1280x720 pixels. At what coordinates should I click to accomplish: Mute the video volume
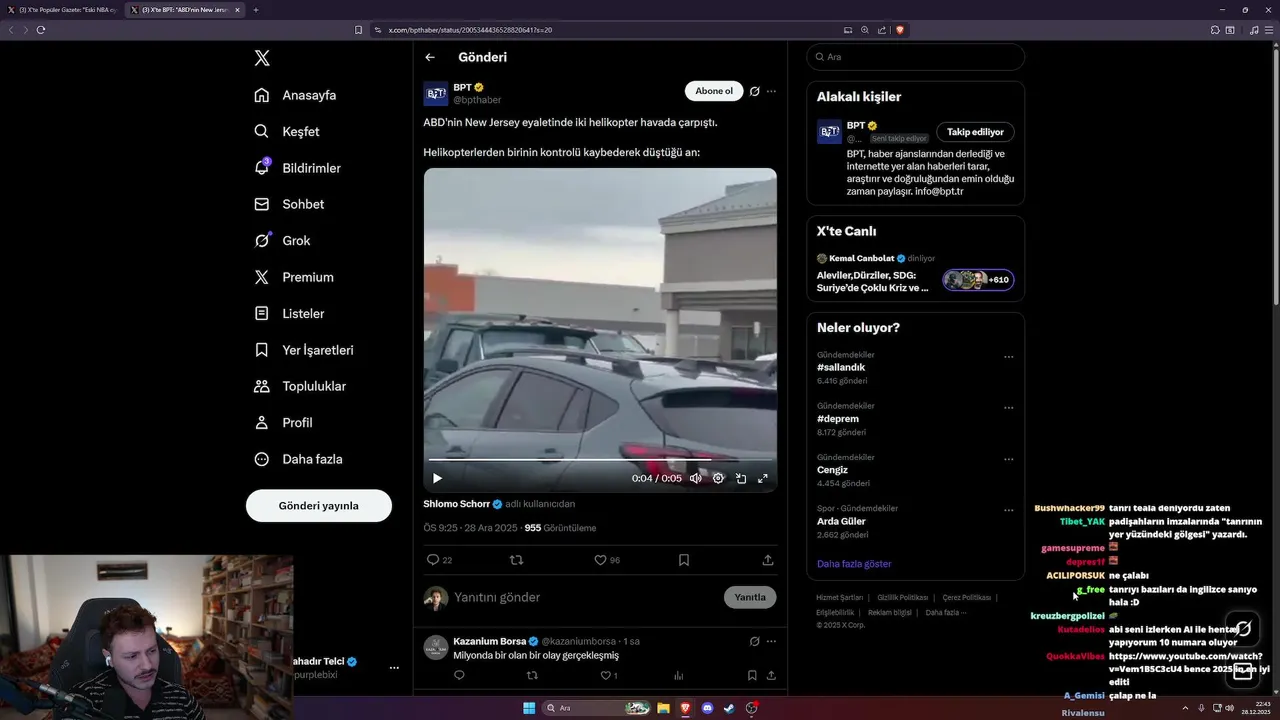(695, 478)
